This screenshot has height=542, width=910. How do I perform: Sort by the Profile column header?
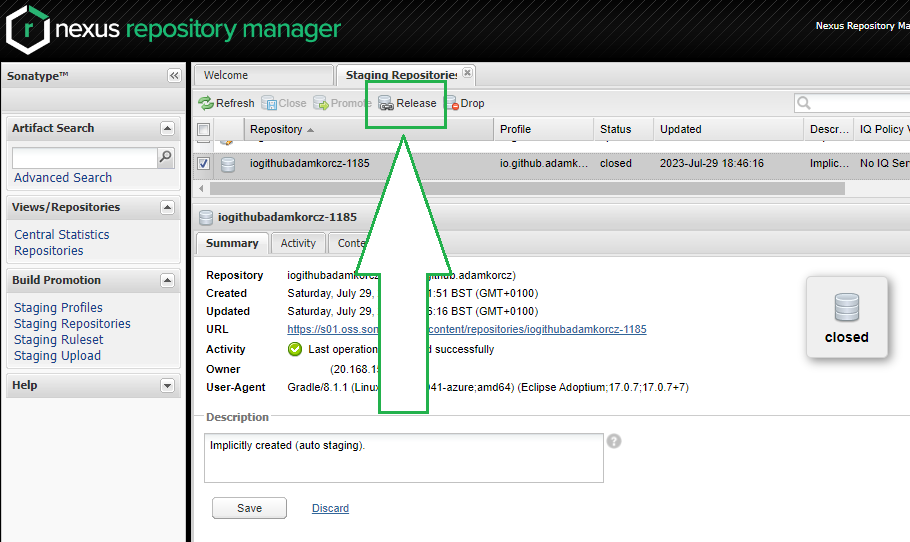tap(544, 129)
